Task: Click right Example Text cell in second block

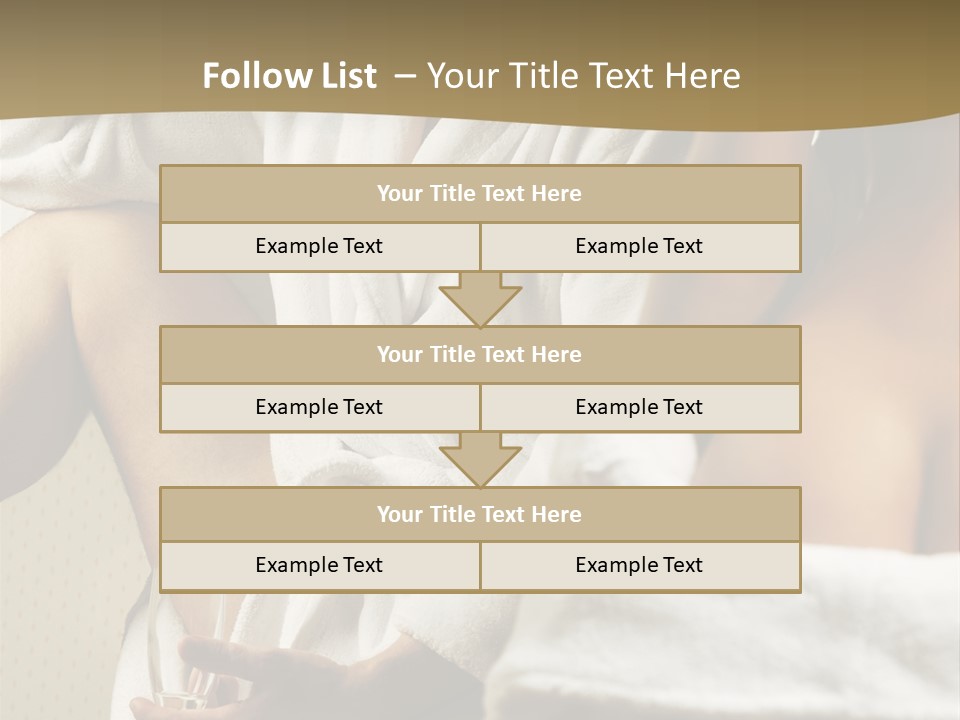Action: (x=639, y=408)
